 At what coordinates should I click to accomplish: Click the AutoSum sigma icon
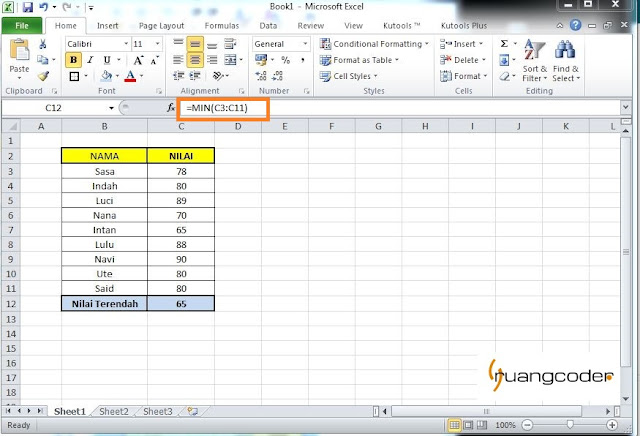(504, 44)
